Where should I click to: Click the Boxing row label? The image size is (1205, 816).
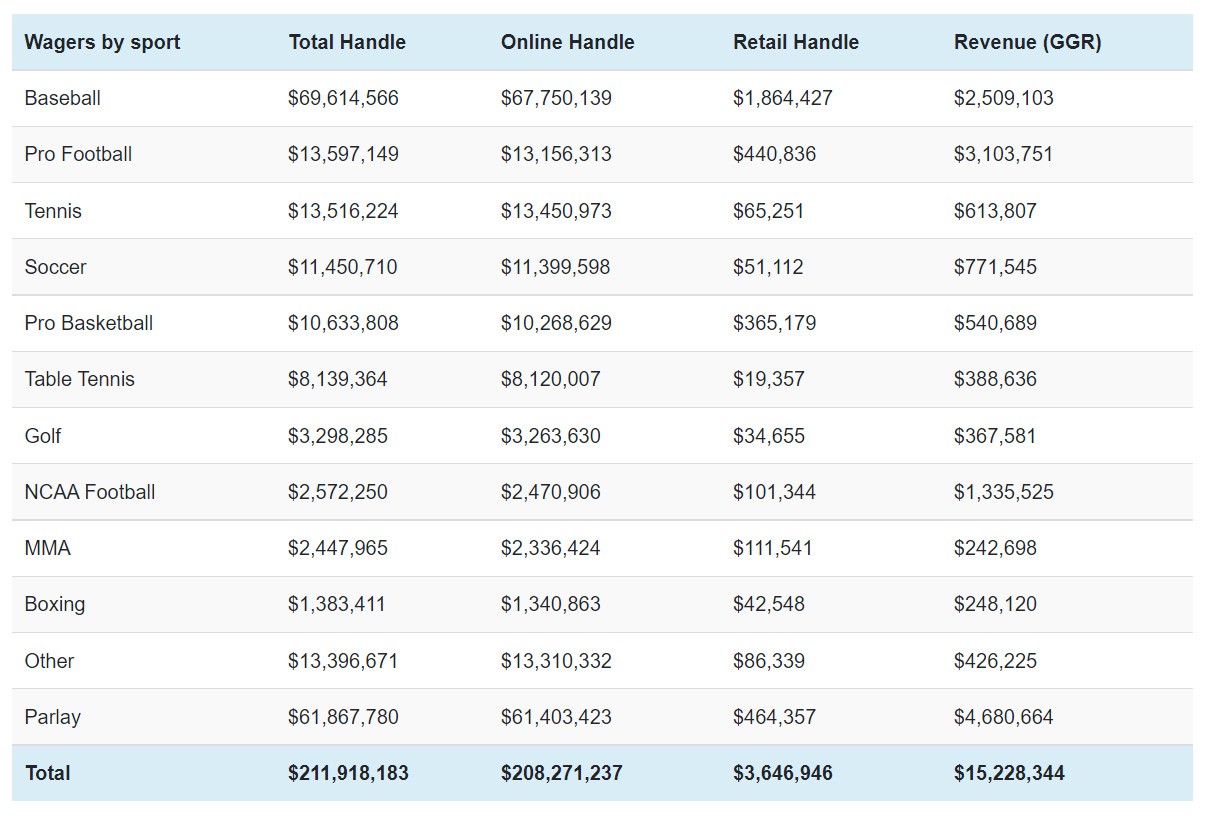tap(55, 604)
